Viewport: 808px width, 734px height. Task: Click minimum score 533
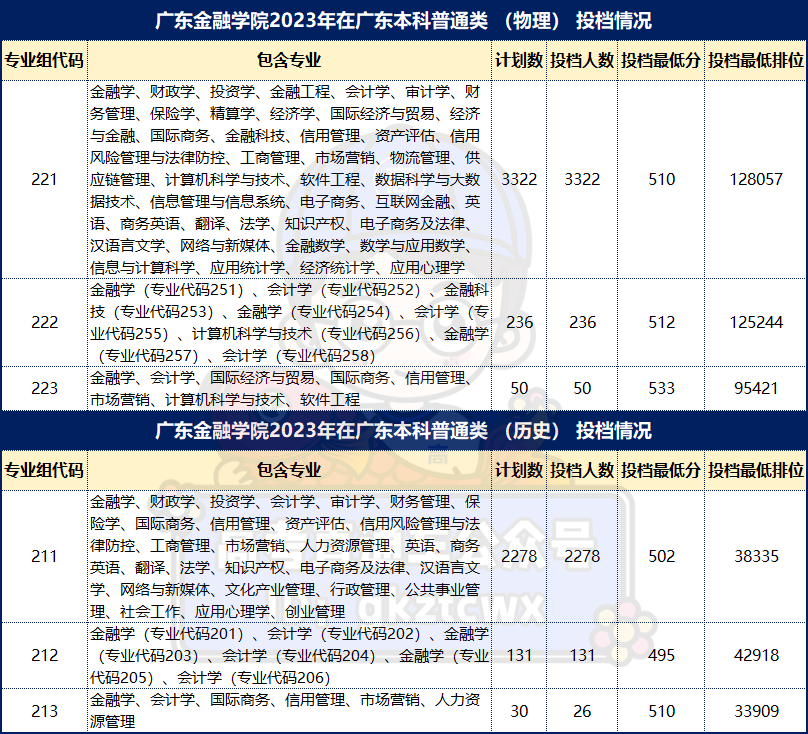click(x=661, y=388)
